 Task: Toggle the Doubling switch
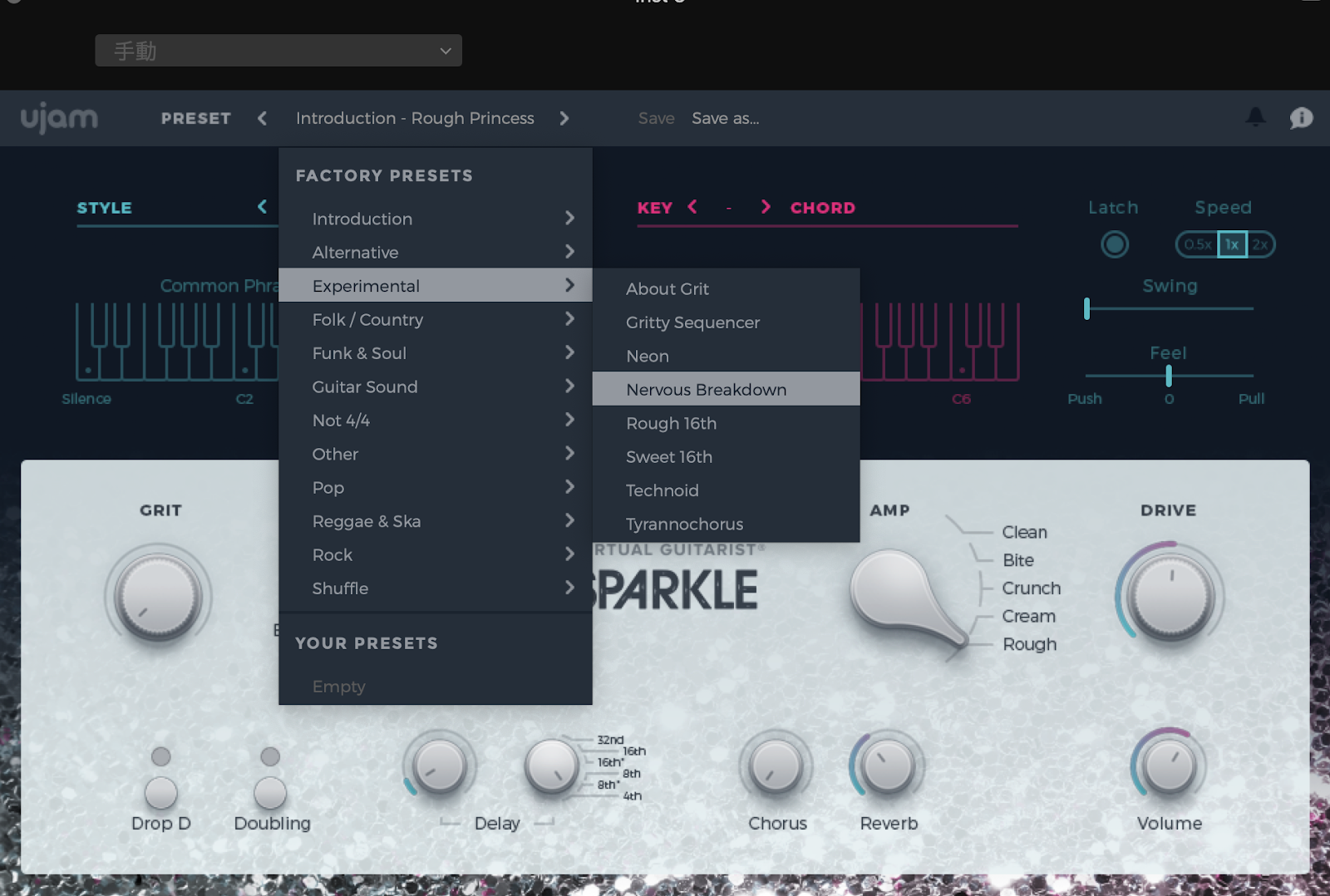tap(270, 792)
